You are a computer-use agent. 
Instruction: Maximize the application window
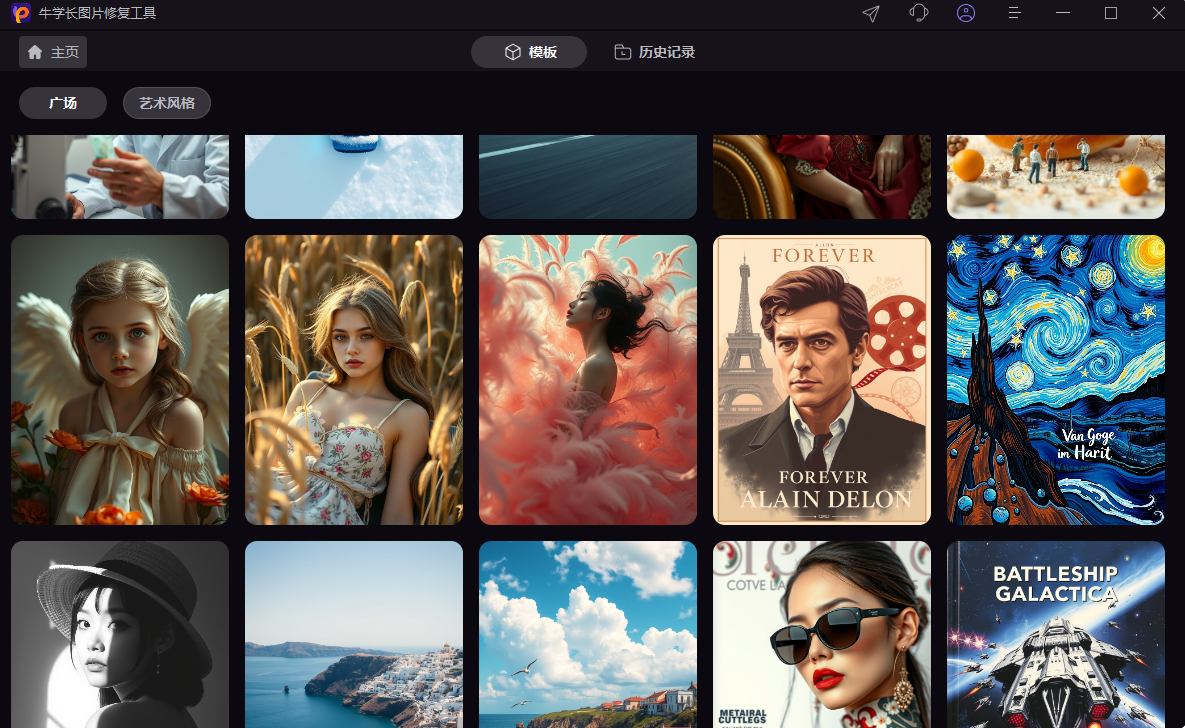click(x=1110, y=14)
